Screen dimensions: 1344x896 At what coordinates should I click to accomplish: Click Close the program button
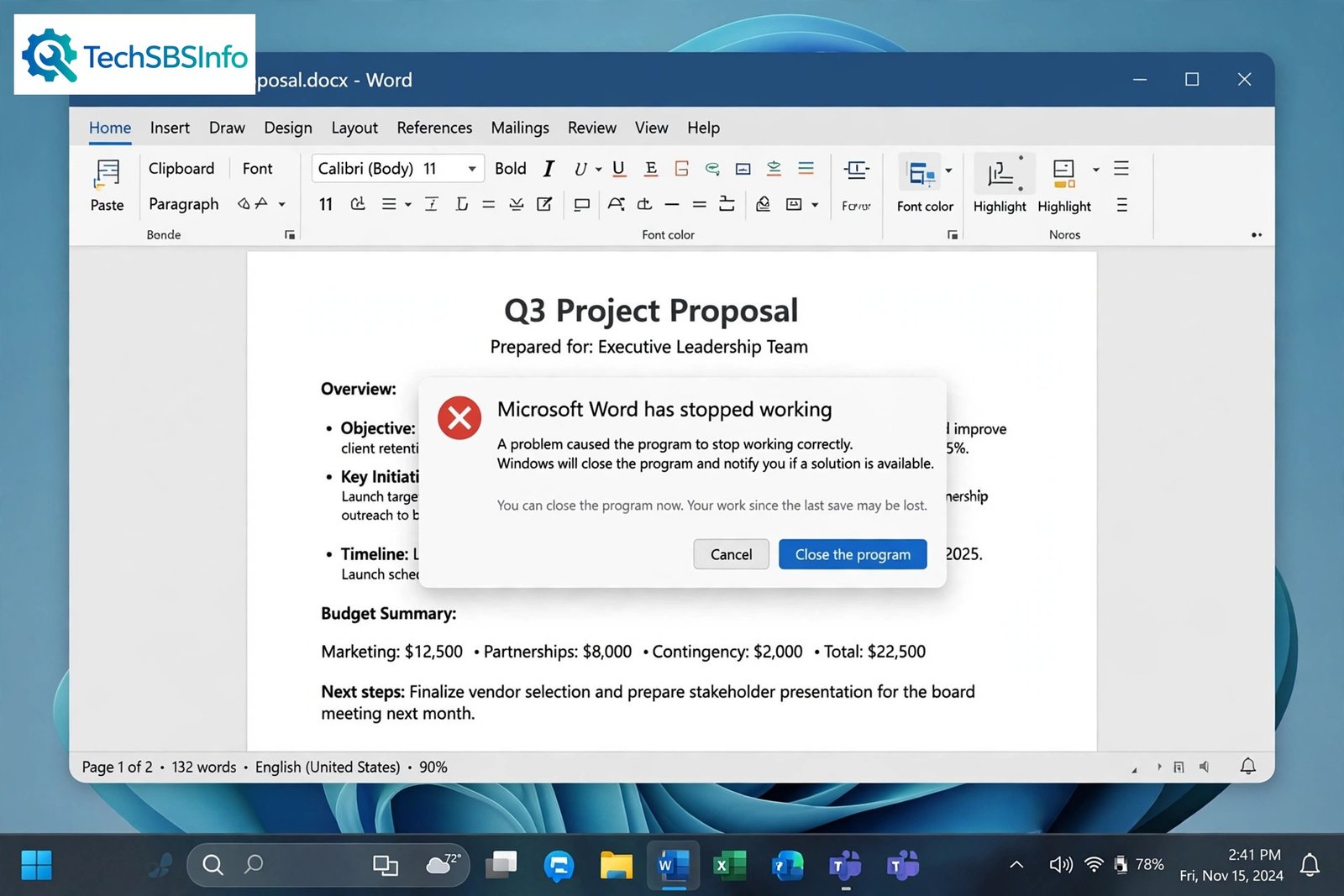[853, 554]
